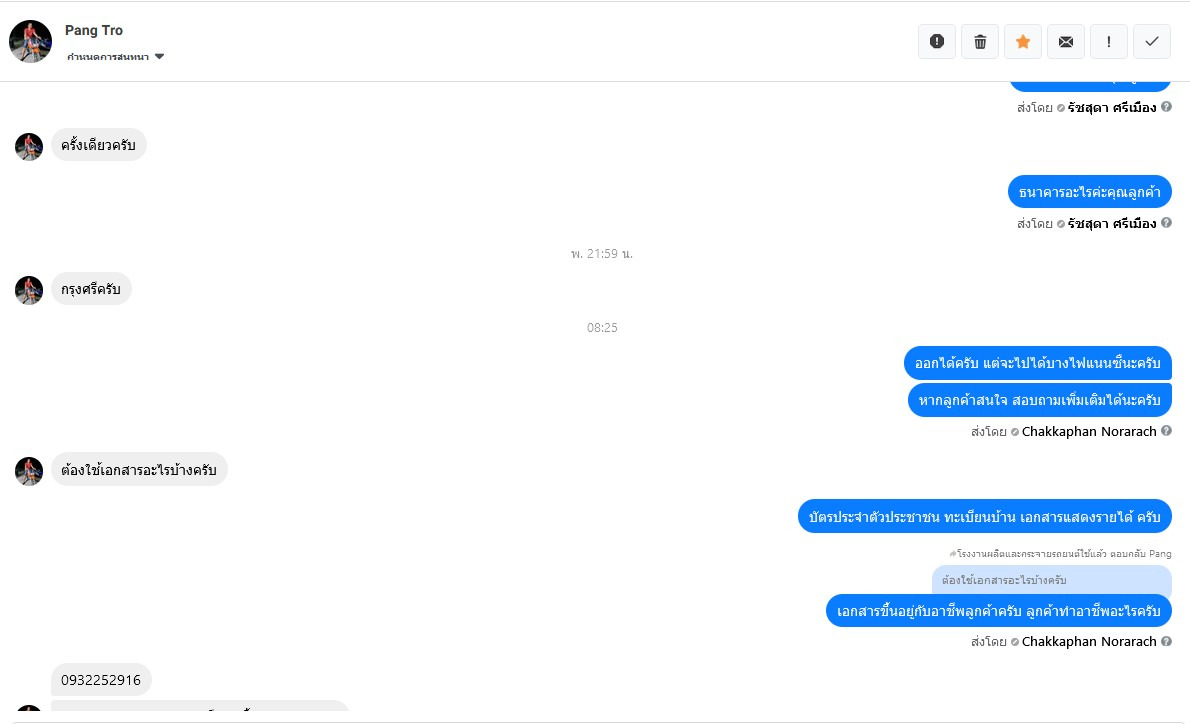Toggle the orange star follow-up marker

(x=1023, y=42)
